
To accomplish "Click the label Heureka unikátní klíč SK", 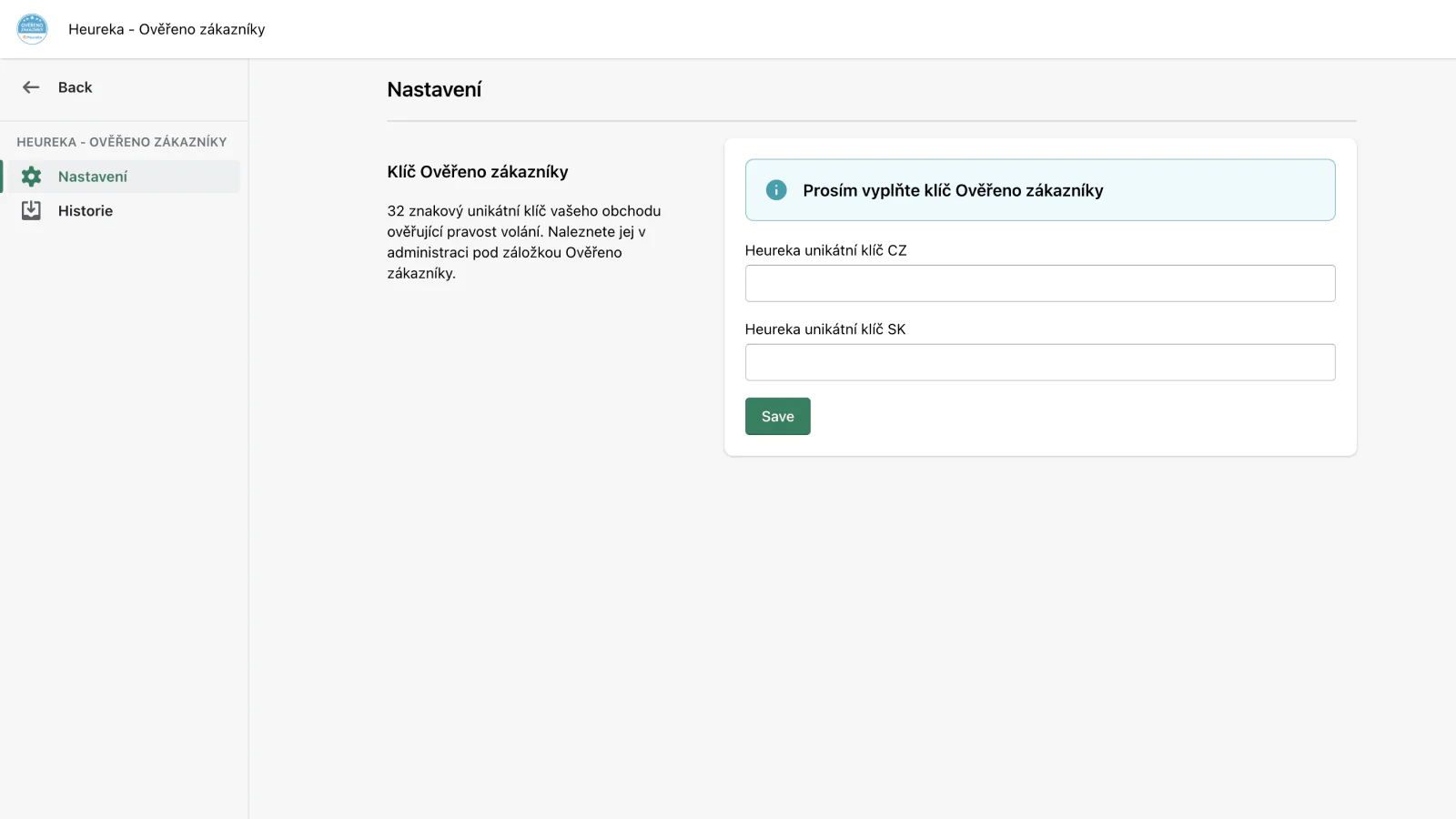I will click(x=825, y=329).
